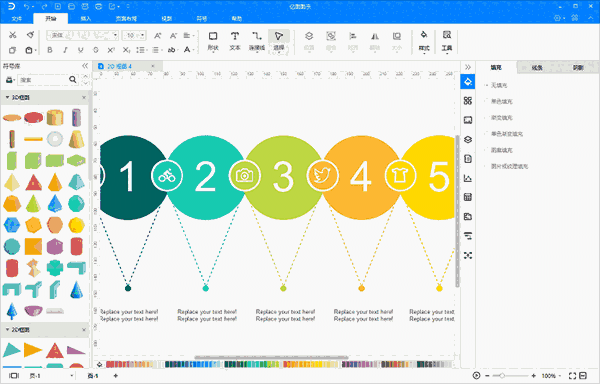Switch to the View ribbon tab (视图)
Image resolution: width=600 pixels, height=384 pixels.
click(x=166, y=18)
